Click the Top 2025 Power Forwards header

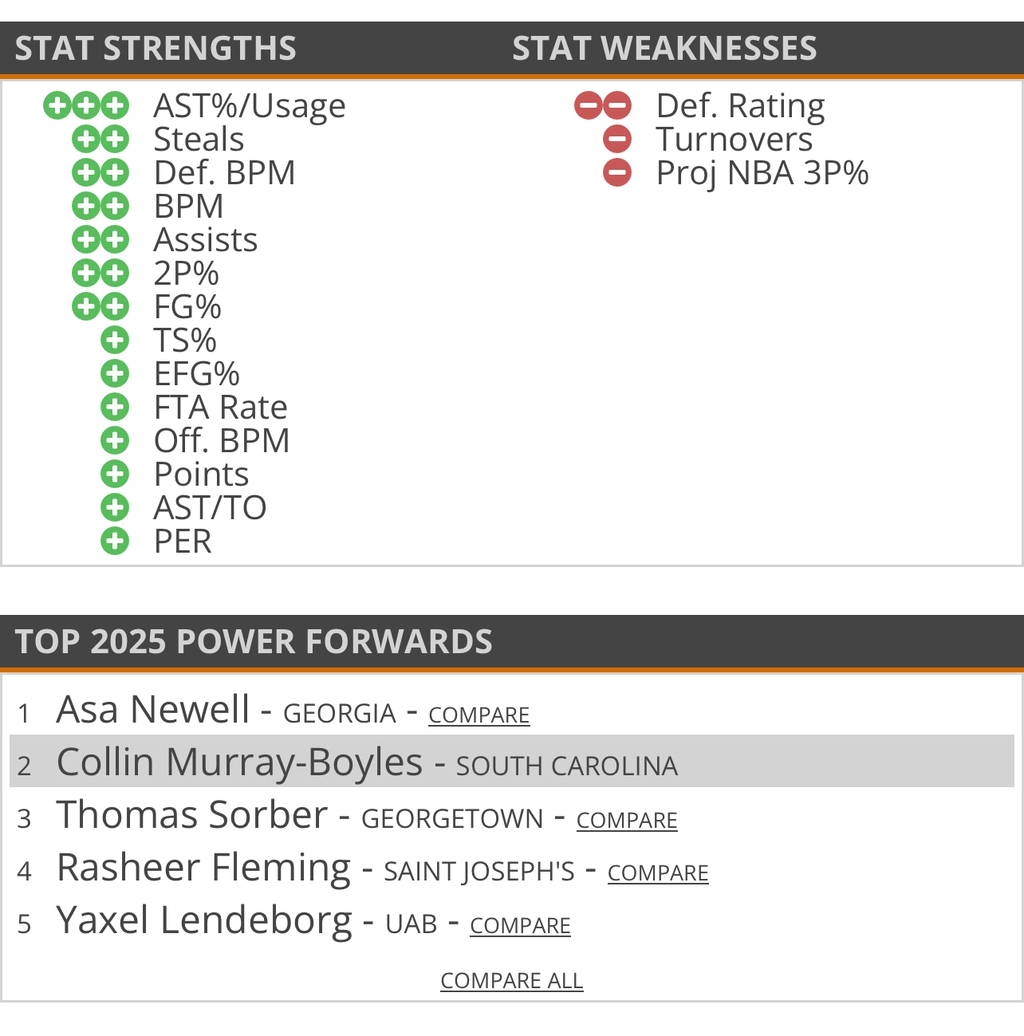[254, 641]
